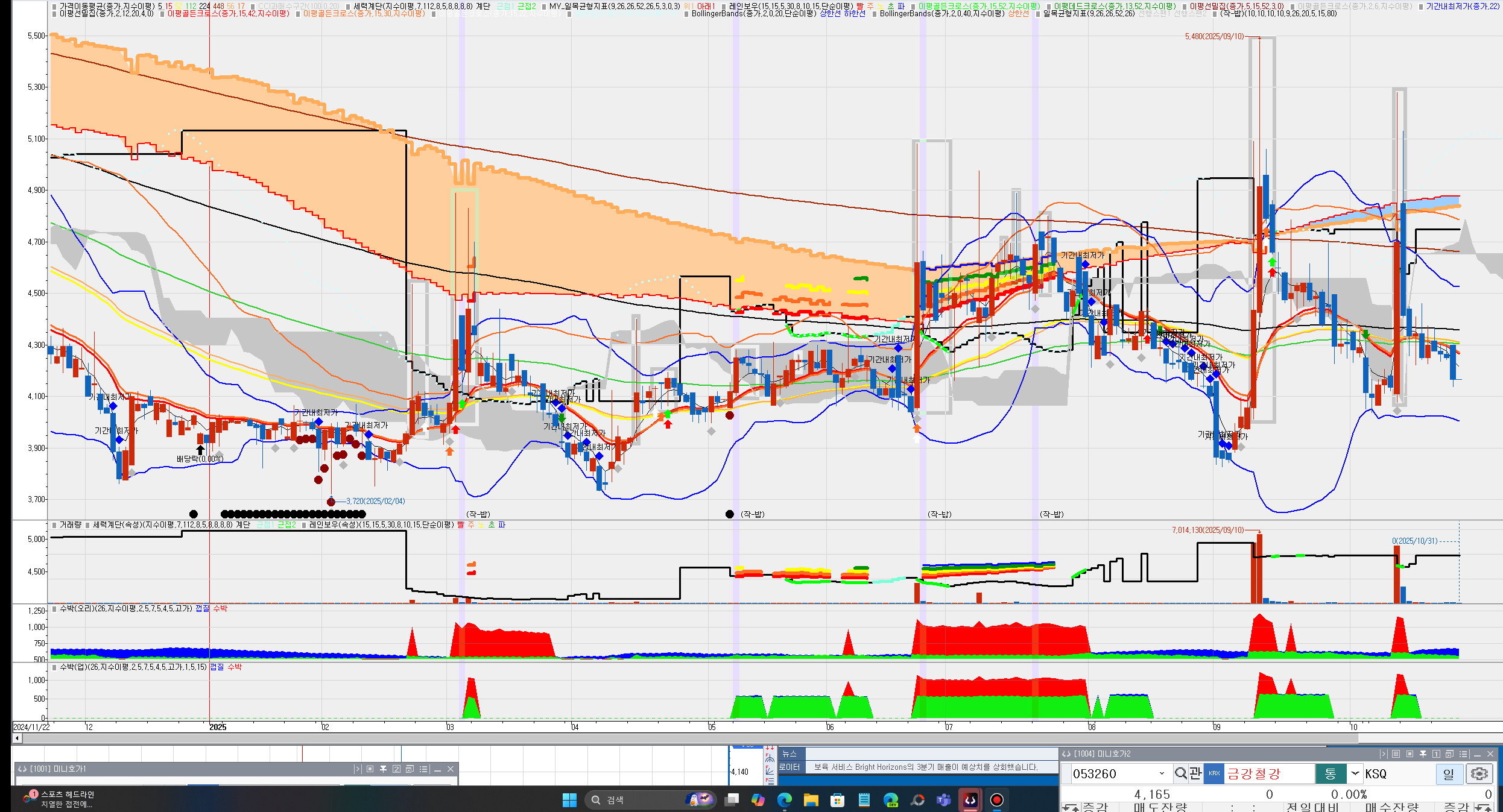The width and height of the screenshot is (1503, 812).
Task: Toggle the 수박(오리) indicator legend box
Action: point(55,609)
